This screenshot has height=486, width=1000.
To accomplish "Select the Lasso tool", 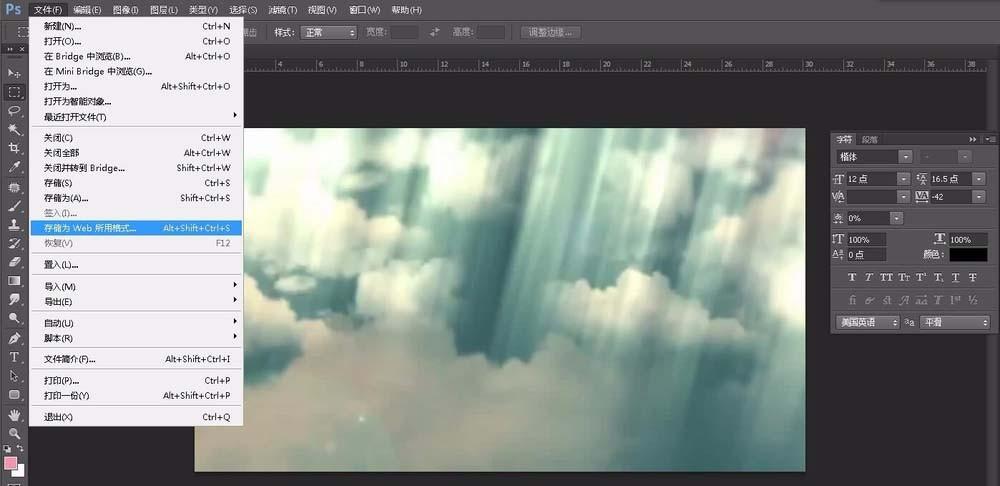I will (x=13, y=111).
